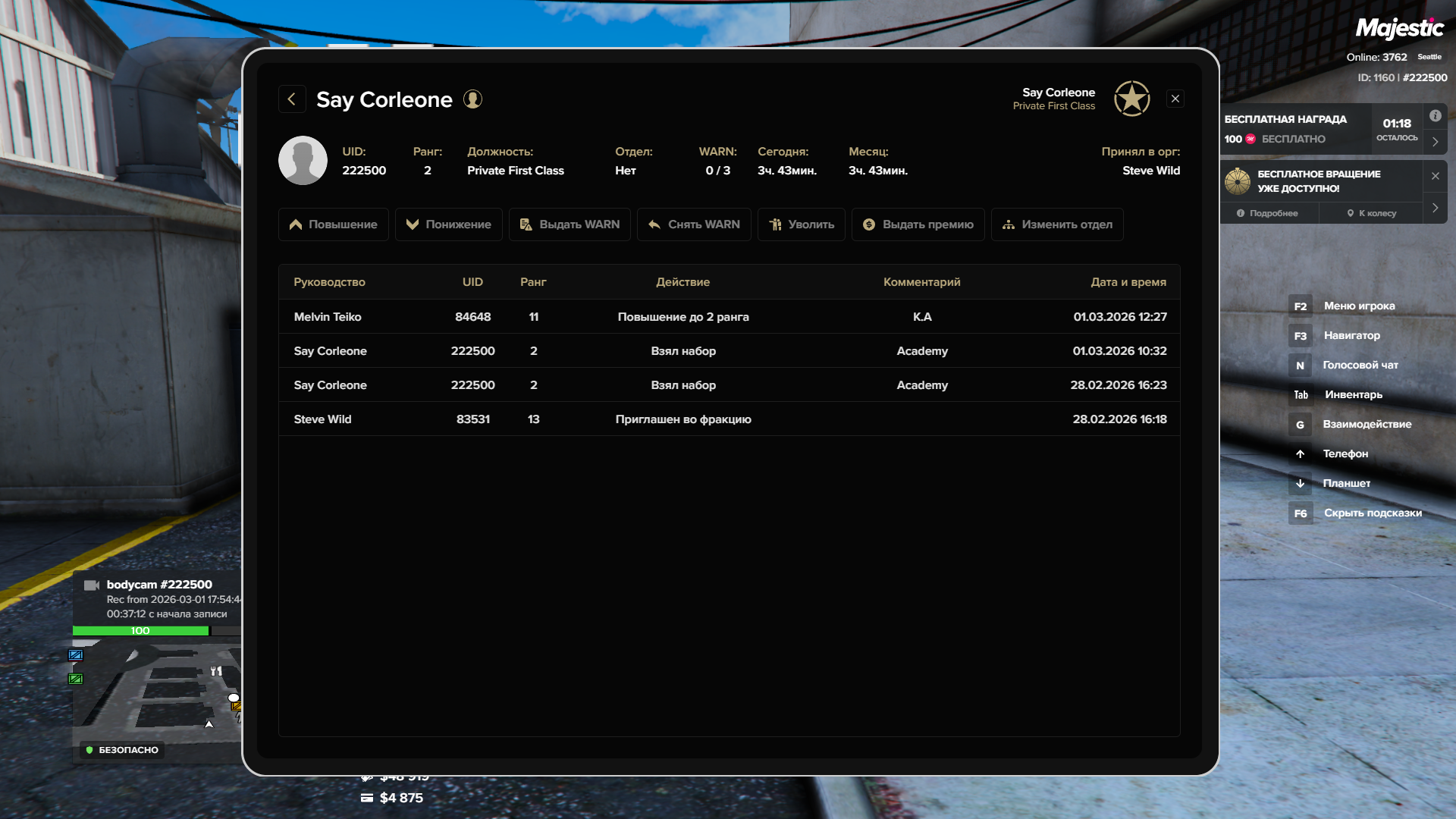
Task: Dismiss the free spin notification
Action: click(1435, 176)
